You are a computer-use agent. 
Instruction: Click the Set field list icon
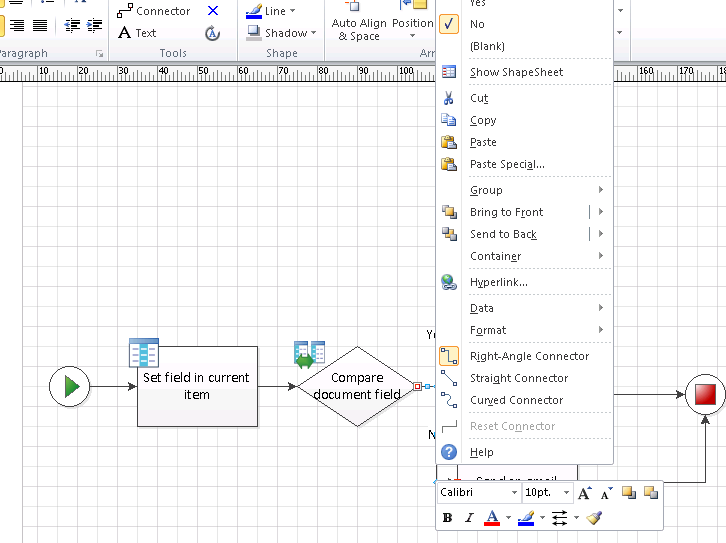[x=144, y=353]
